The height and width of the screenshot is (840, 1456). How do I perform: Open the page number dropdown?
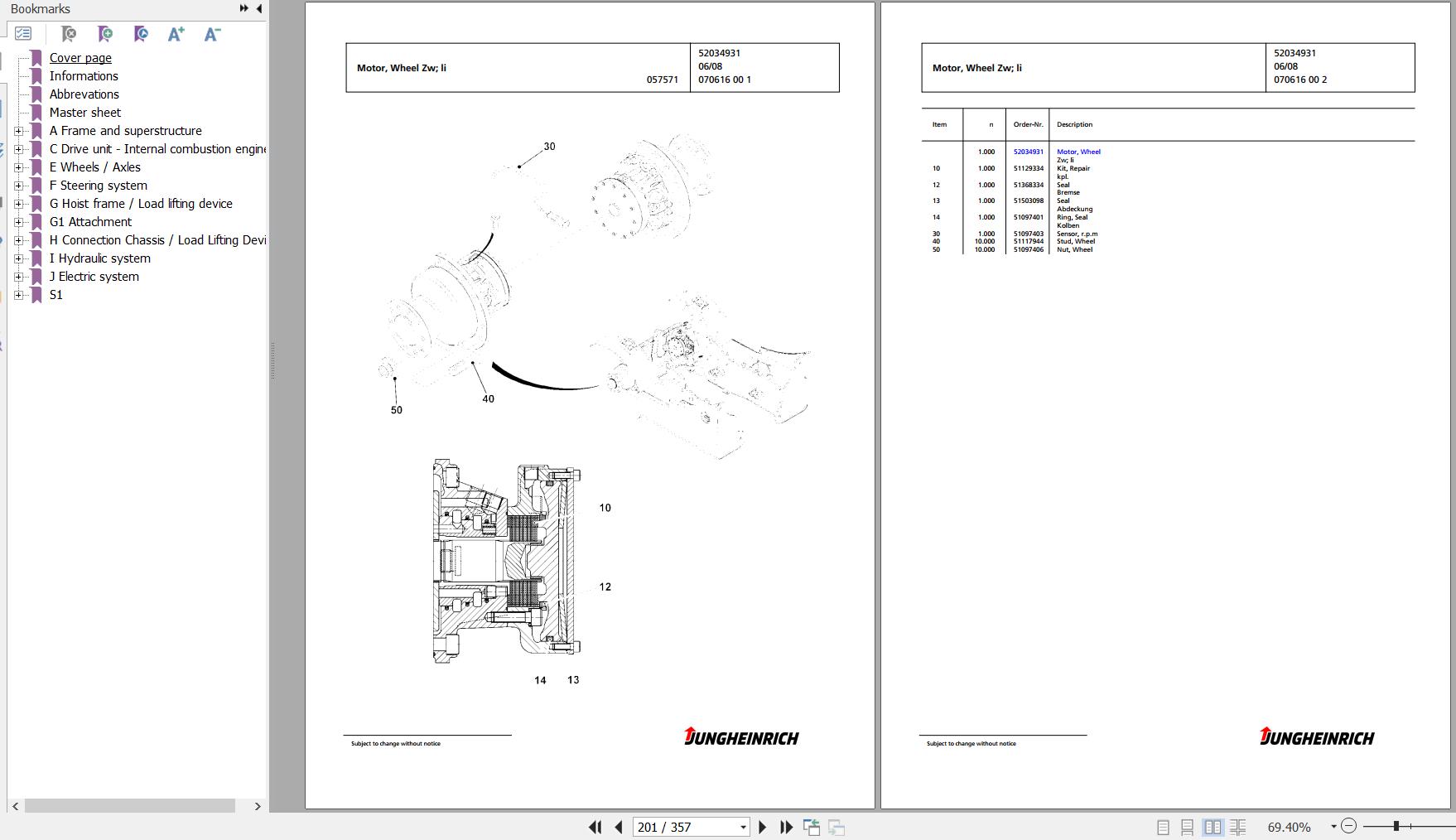click(x=743, y=827)
